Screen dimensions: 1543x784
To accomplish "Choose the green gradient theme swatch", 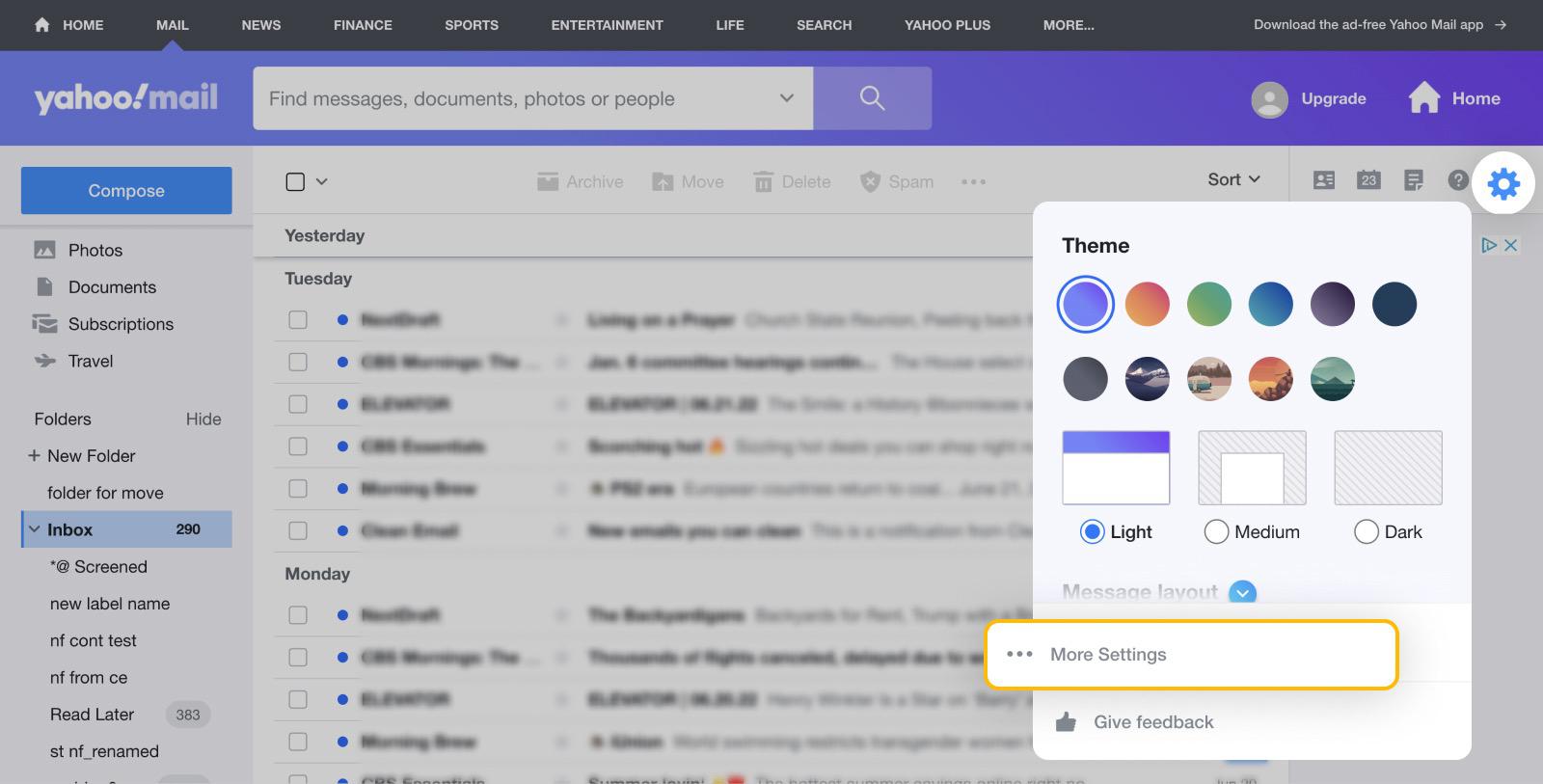I will click(1208, 305).
